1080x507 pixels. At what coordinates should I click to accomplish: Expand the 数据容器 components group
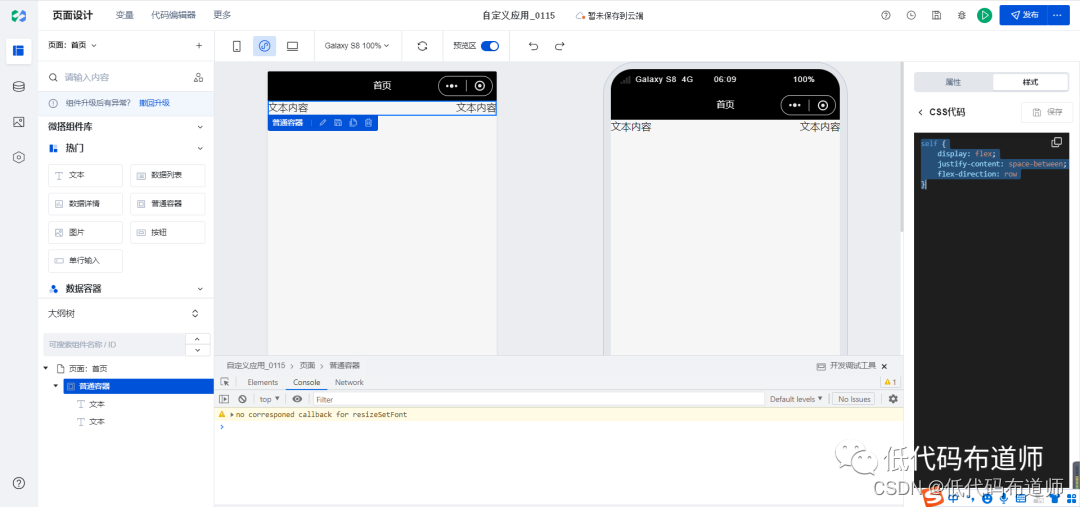[x=200, y=289]
